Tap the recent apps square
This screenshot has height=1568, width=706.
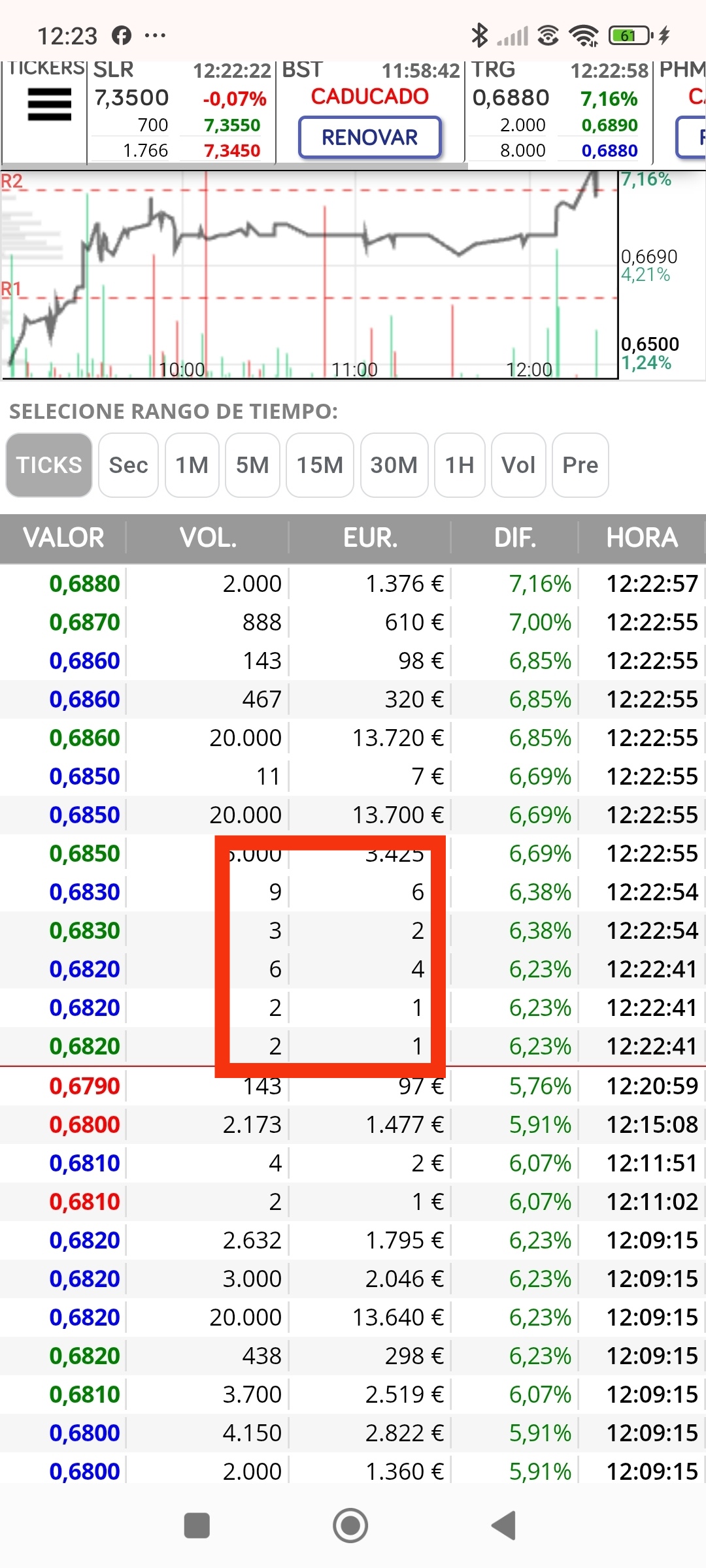[x=197, y=1526]
